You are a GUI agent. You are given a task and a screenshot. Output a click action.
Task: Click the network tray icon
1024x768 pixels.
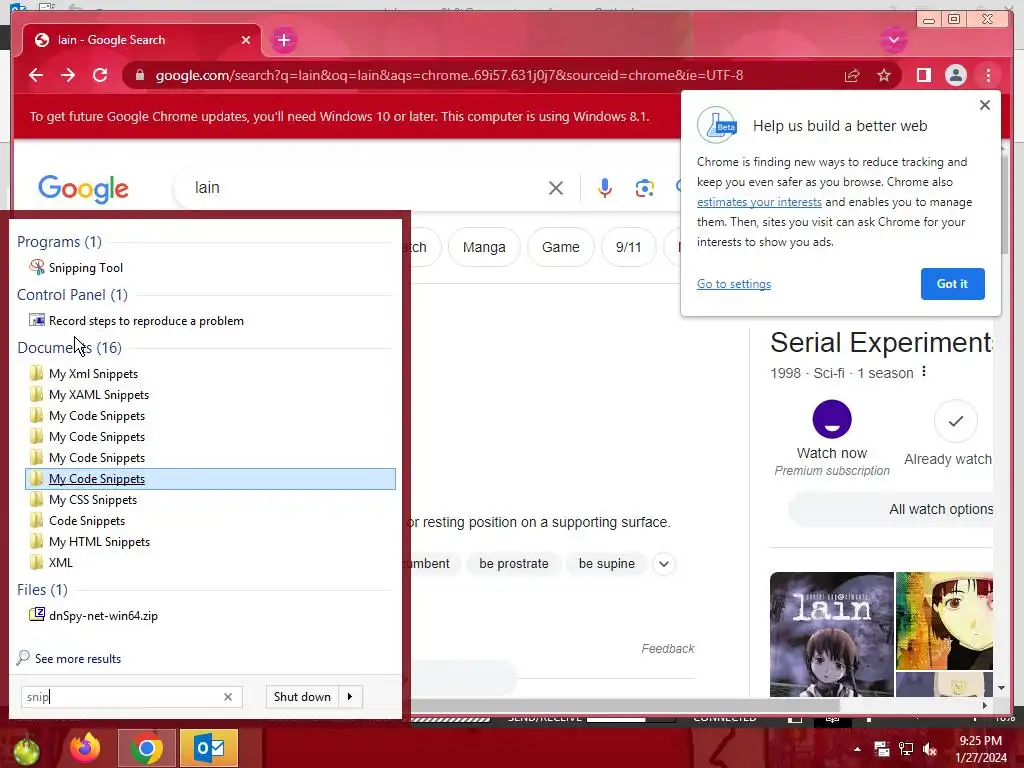click(x=906, y=750)
